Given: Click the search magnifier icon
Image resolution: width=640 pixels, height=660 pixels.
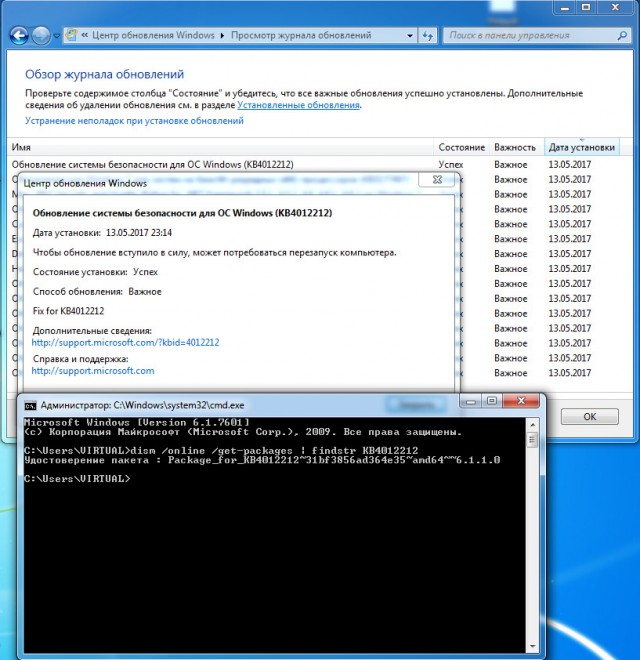Looking at the screenshot, I should coord(622,35).
